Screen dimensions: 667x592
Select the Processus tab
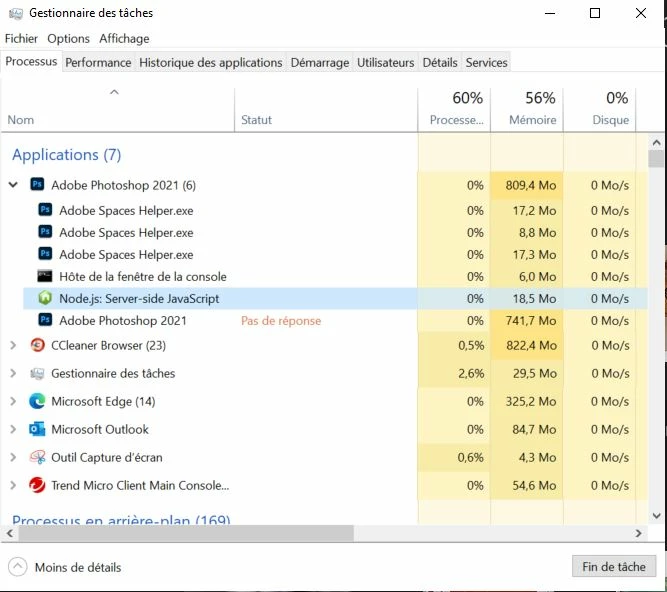31,61
